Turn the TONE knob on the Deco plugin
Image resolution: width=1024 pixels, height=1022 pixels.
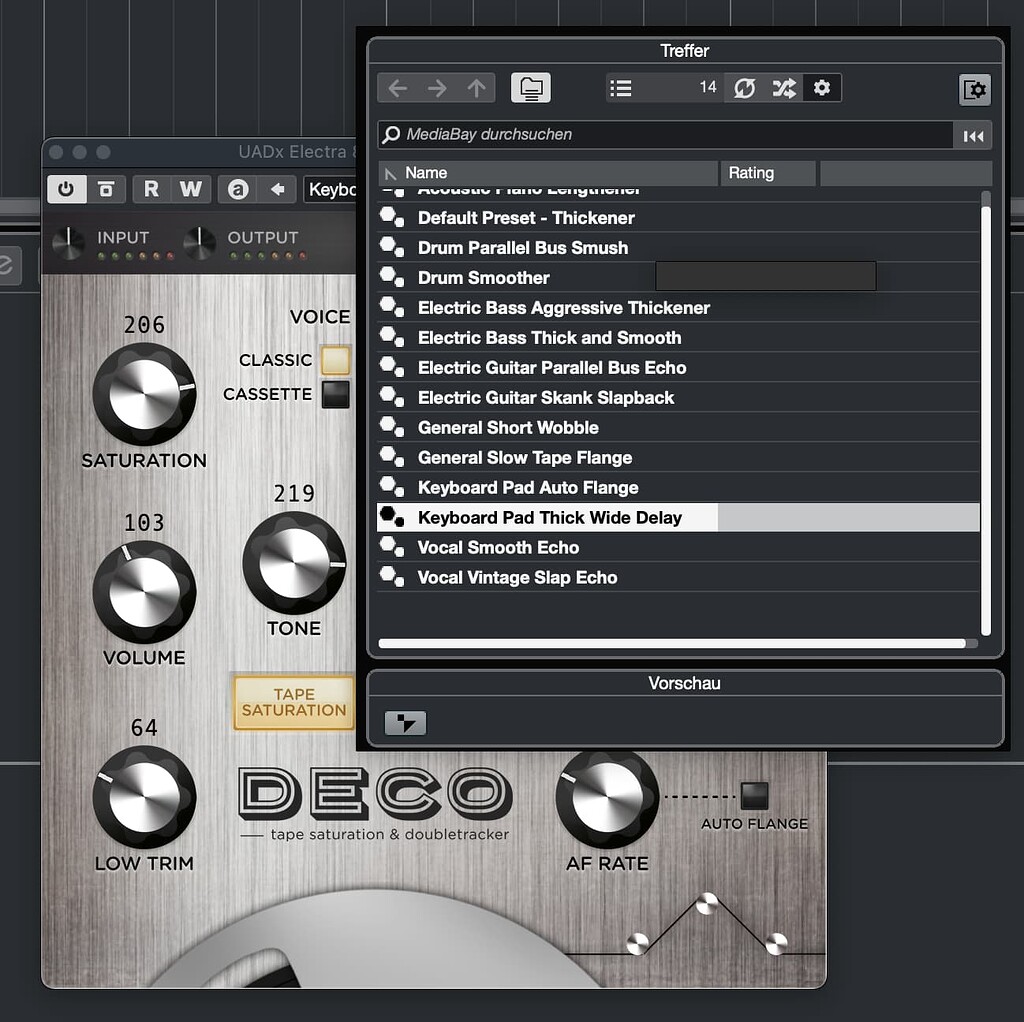click(293, 568)
